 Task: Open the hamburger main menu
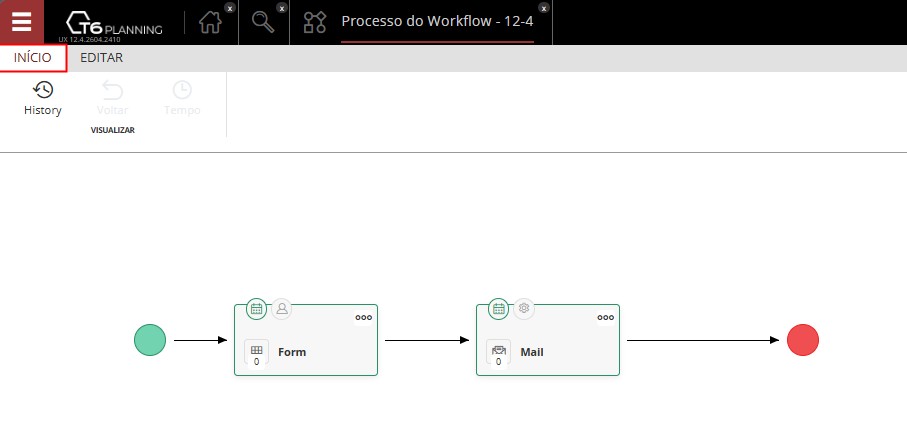21,22
